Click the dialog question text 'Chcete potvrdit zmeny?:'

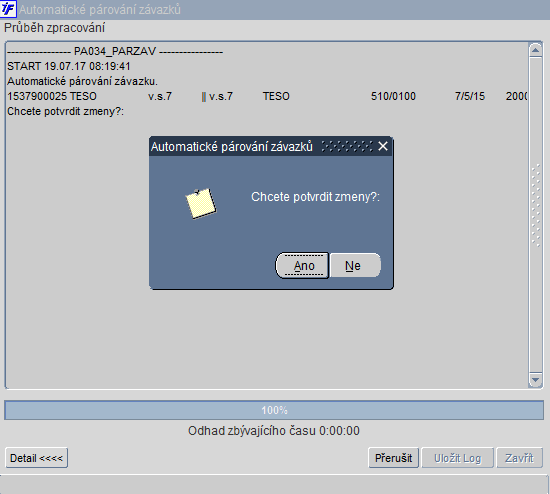click(315, 197)
